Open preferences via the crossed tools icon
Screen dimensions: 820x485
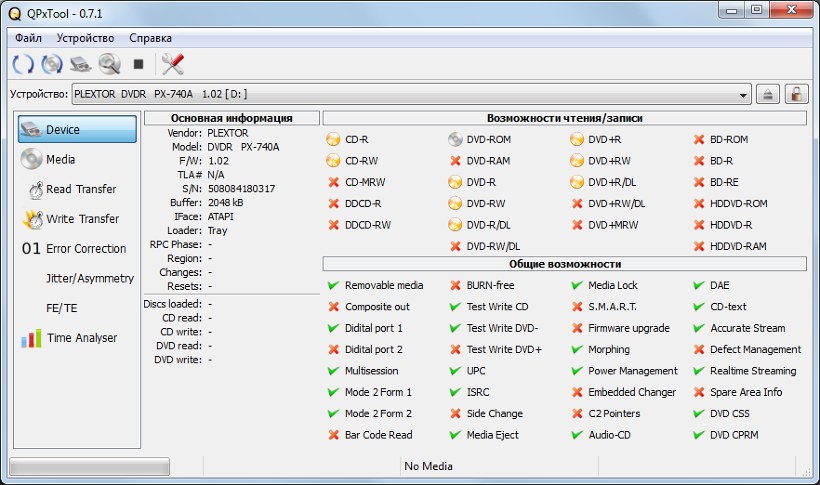172,64
